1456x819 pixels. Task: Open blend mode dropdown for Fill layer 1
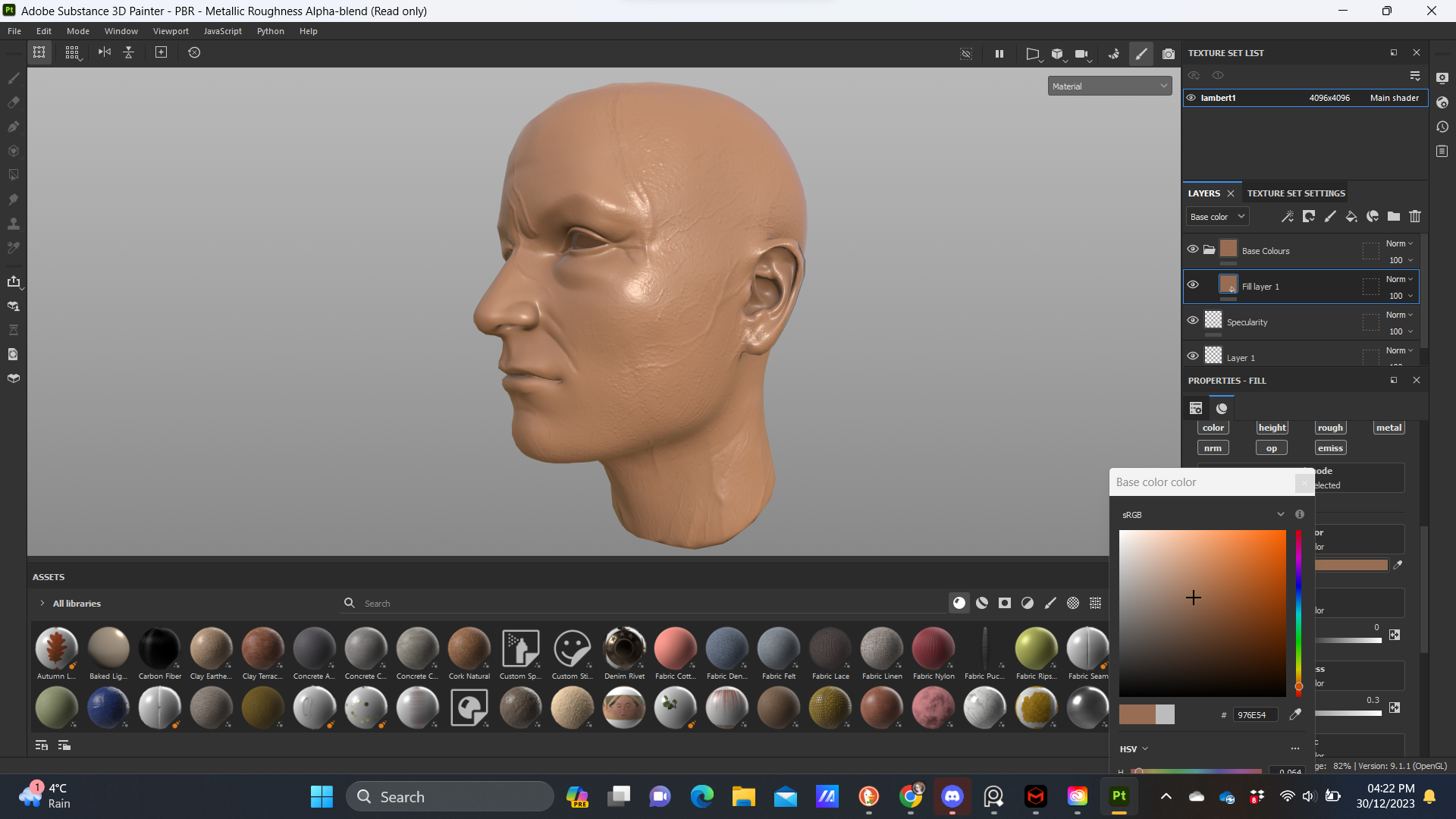[x=1399, y=280]
